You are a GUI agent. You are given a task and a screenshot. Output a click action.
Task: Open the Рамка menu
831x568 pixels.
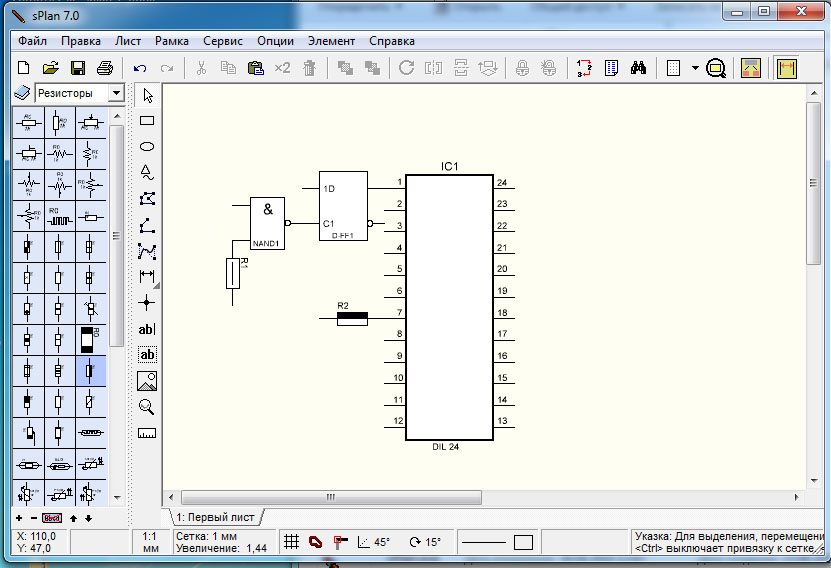[172, 41]
